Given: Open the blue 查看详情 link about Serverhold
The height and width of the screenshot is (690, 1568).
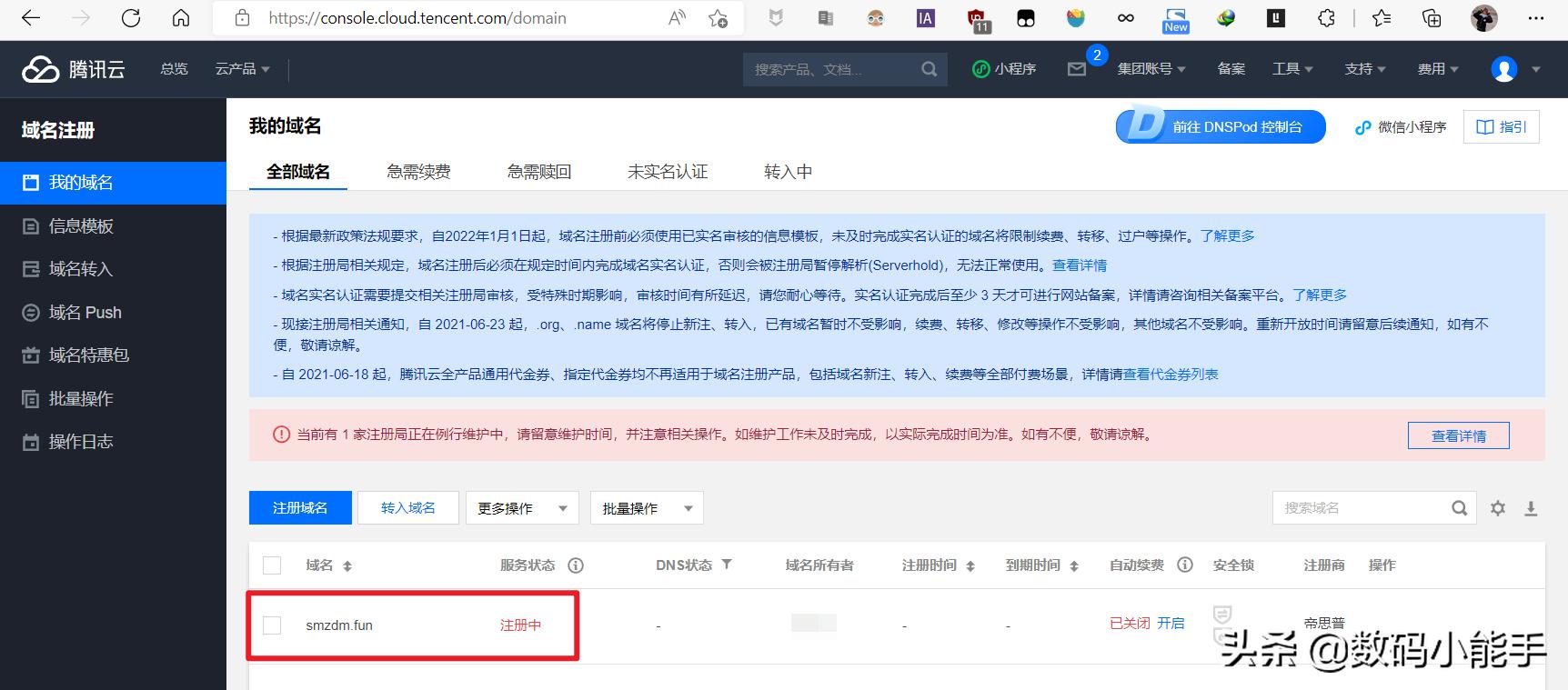Looking at the screenshot, I should pyautogui.click(x=1080, y=265).
